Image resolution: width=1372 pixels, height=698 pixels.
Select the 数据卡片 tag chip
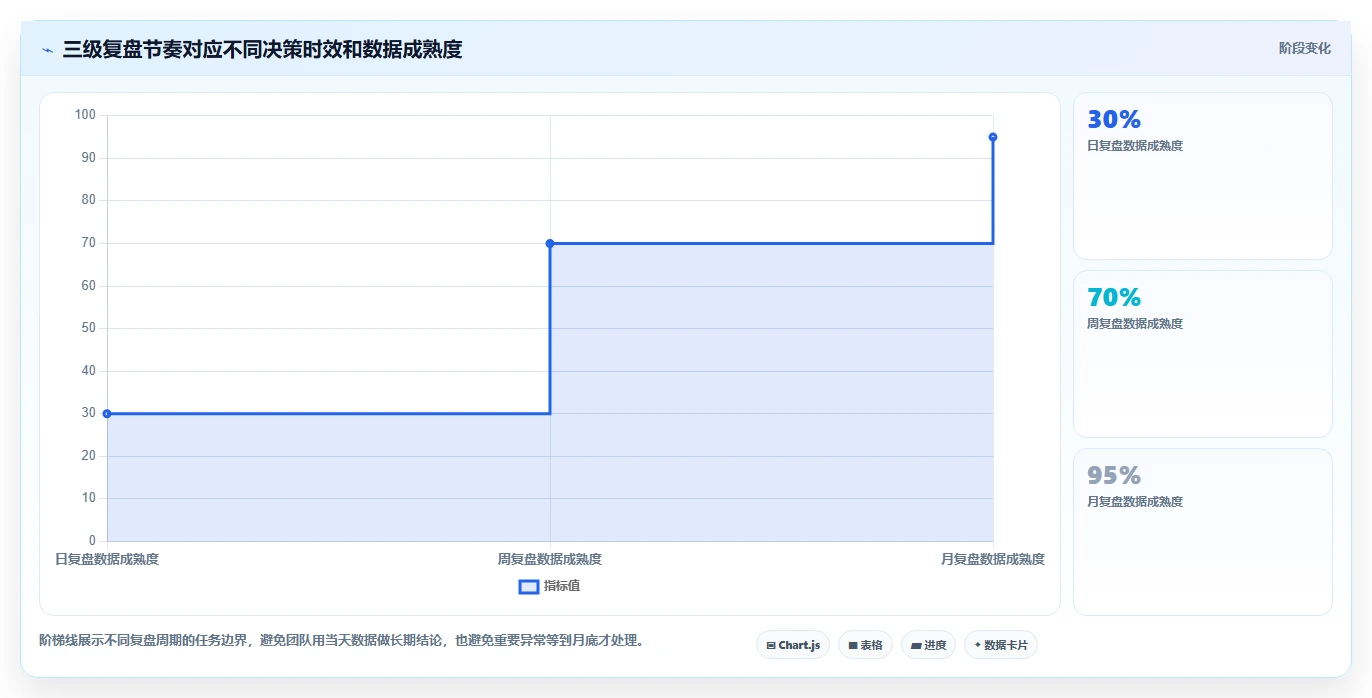point(1001,645)
